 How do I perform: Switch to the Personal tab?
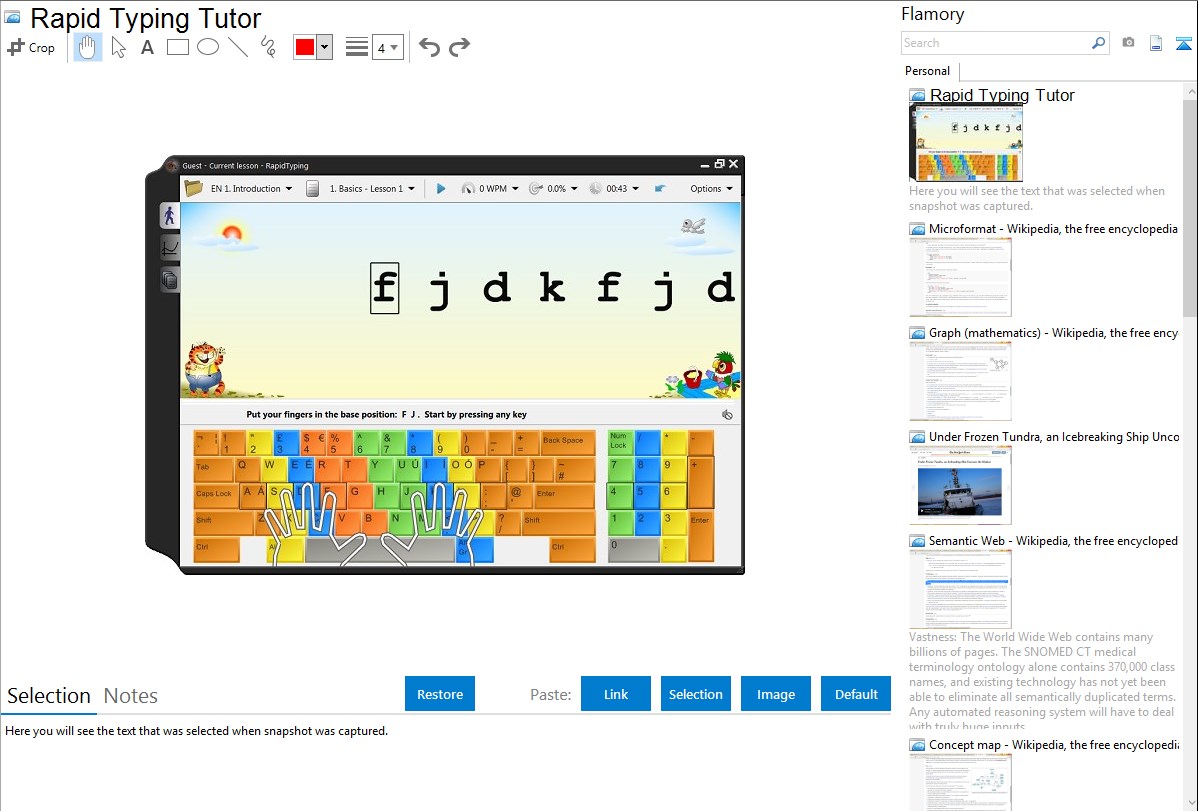point(928,71)
